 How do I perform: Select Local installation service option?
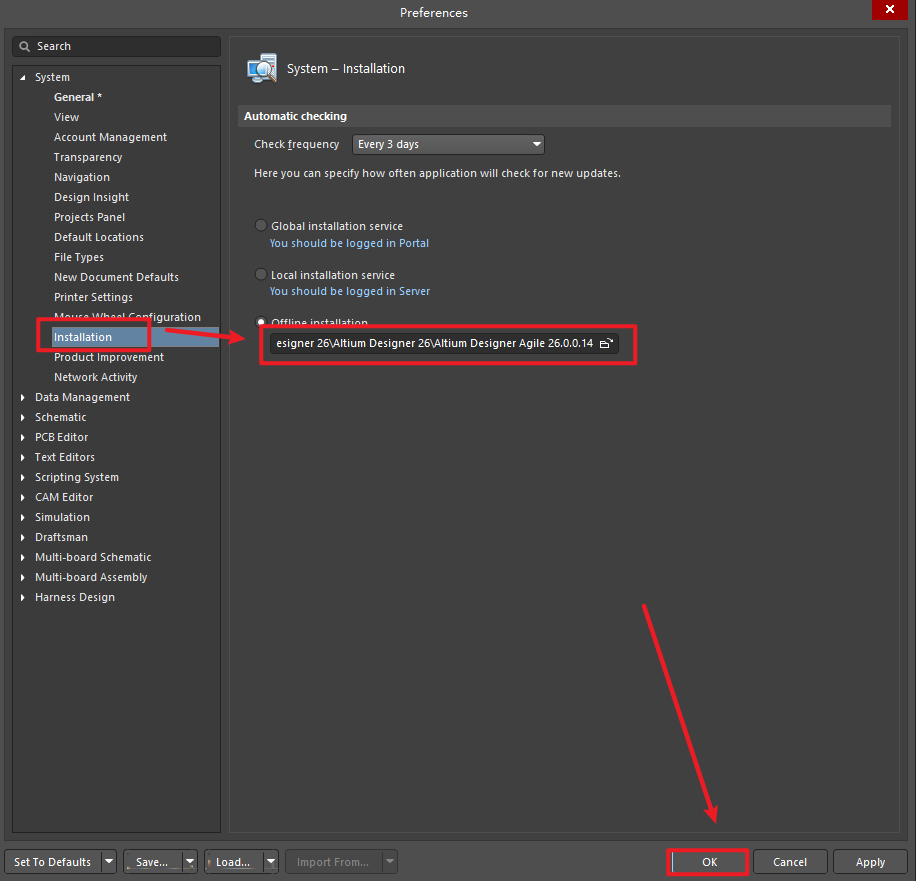[x=262, y=275]
